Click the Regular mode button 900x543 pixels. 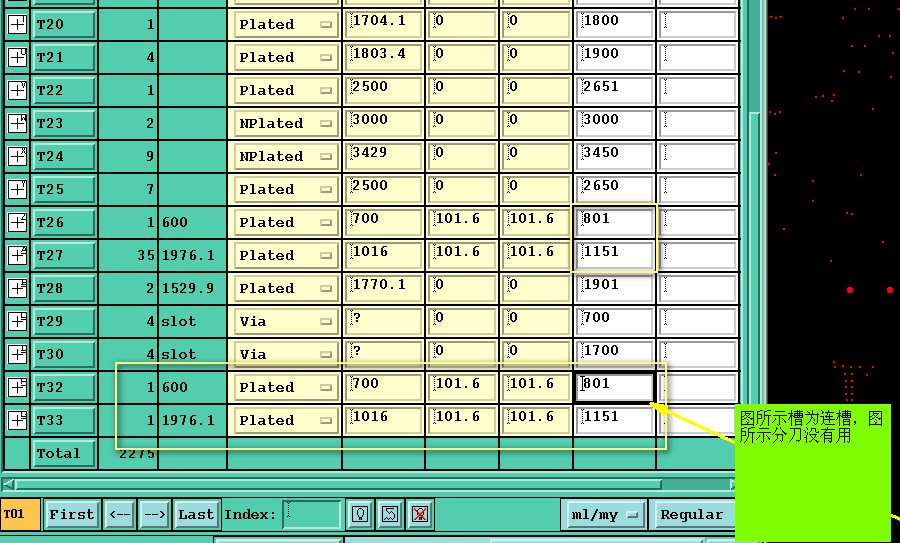click(x=692, y=515)
